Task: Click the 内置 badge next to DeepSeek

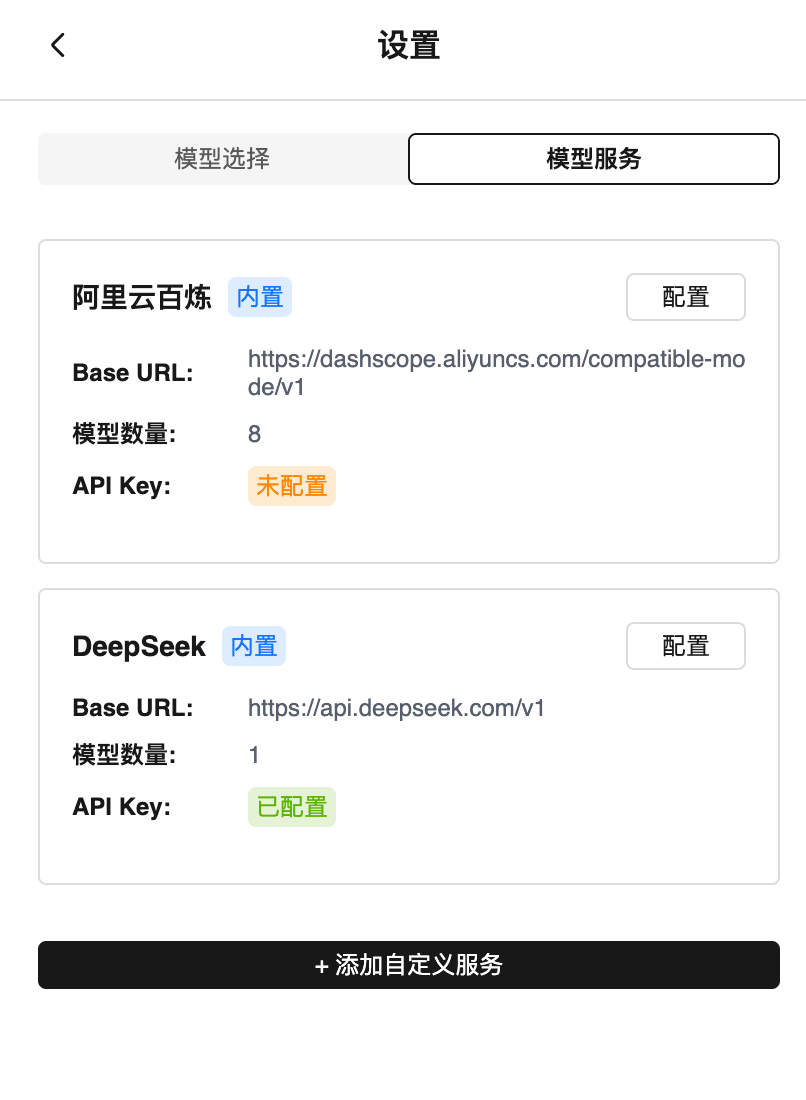Action: click(x=253, y=646)
